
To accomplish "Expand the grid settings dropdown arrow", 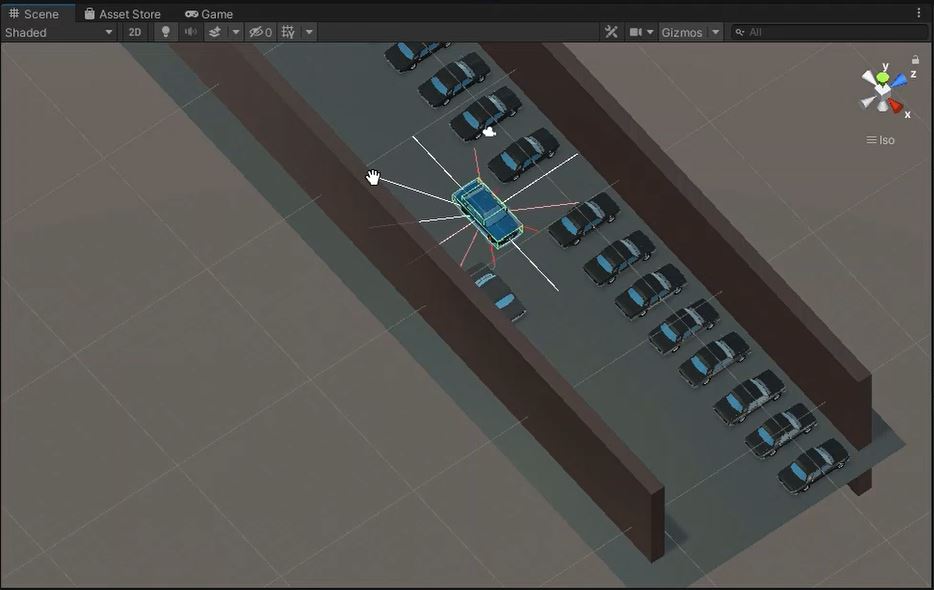I will coord(308,32).
